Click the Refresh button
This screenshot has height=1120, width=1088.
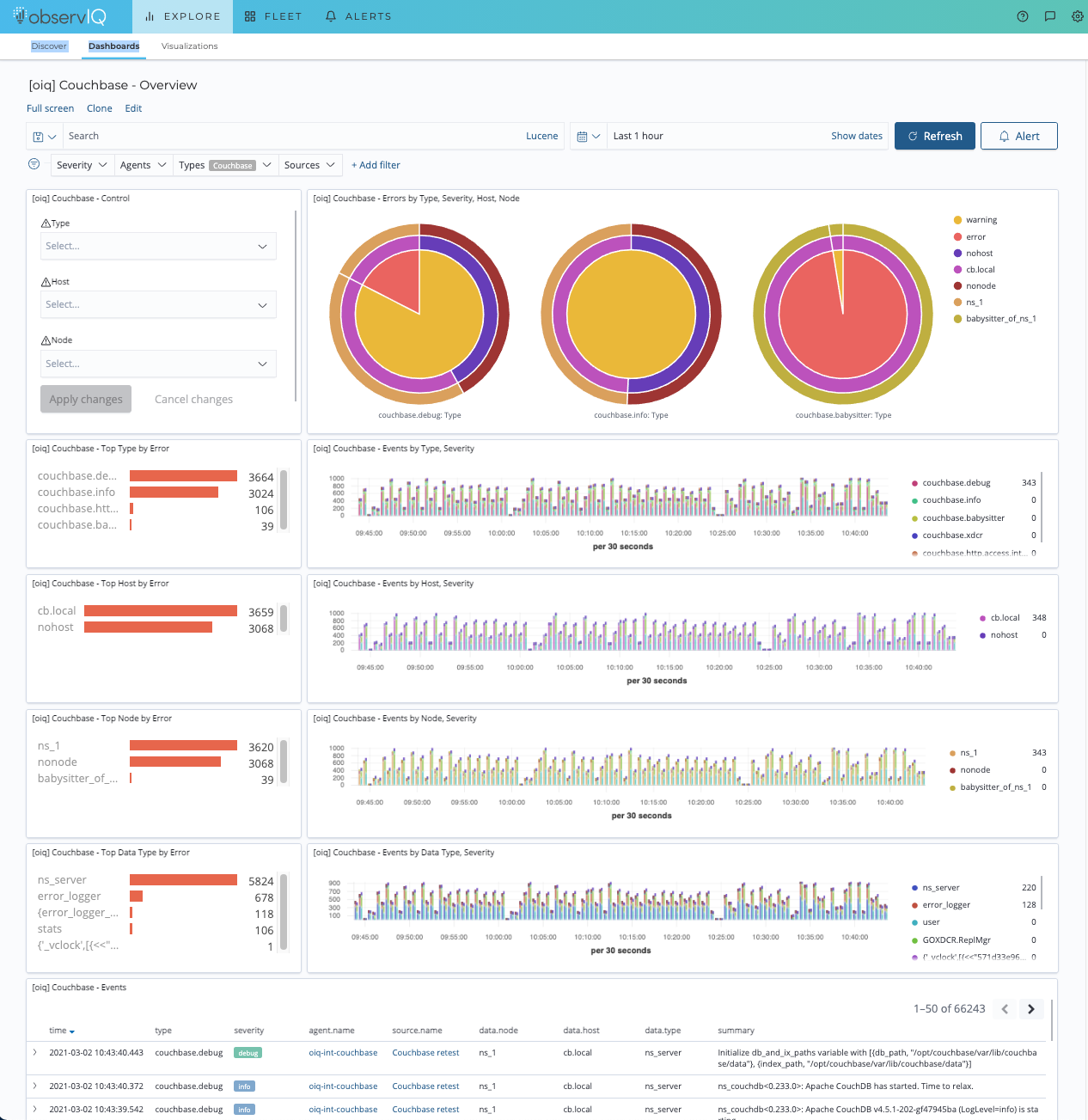[935, 136]
